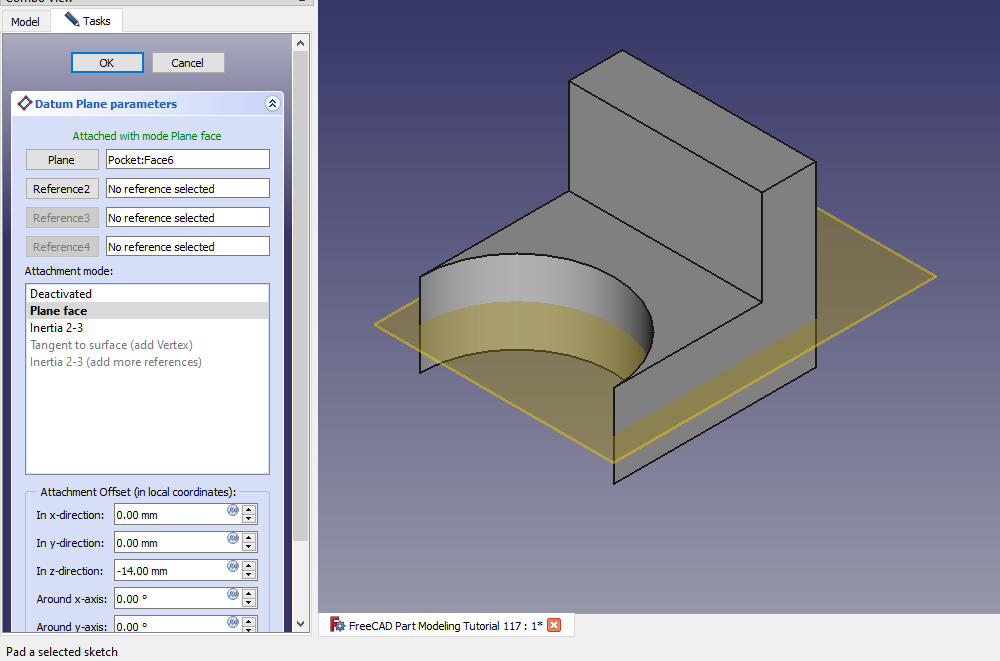The height and width of the screenshot is (661, 1000).
Task: Open expression editor for Around x-axis
Action: [x=233, y=594]
